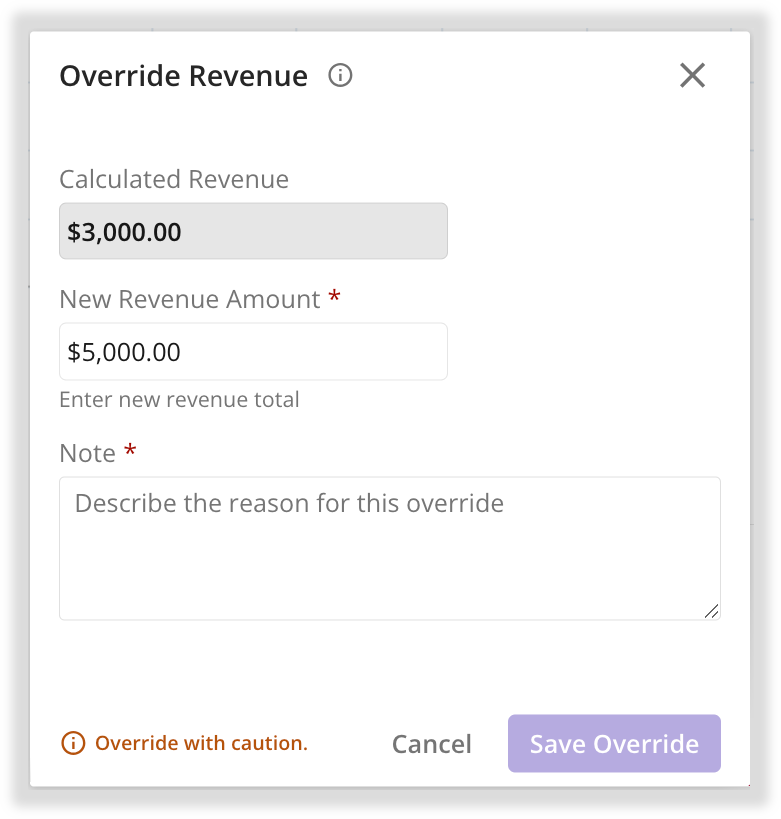
Task: Click the X to dismiss the dialog
Action: point(692,75)
